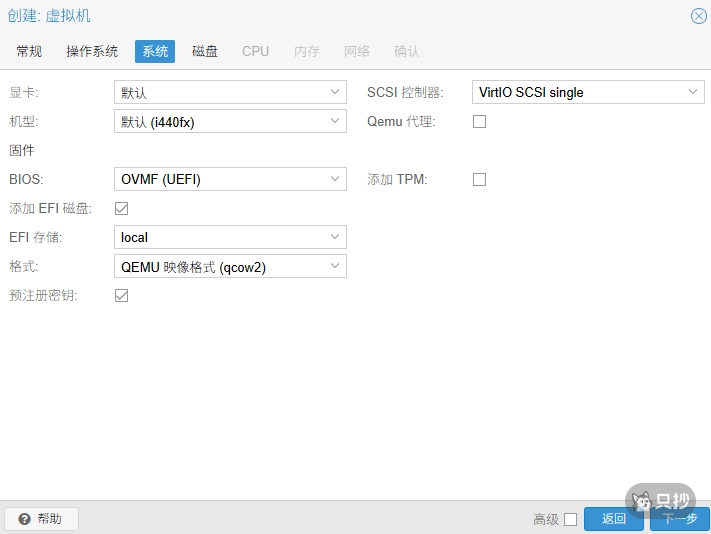711x534 pixels.
Task: Click the 系统 active tab
Action: tap(155, 51)
